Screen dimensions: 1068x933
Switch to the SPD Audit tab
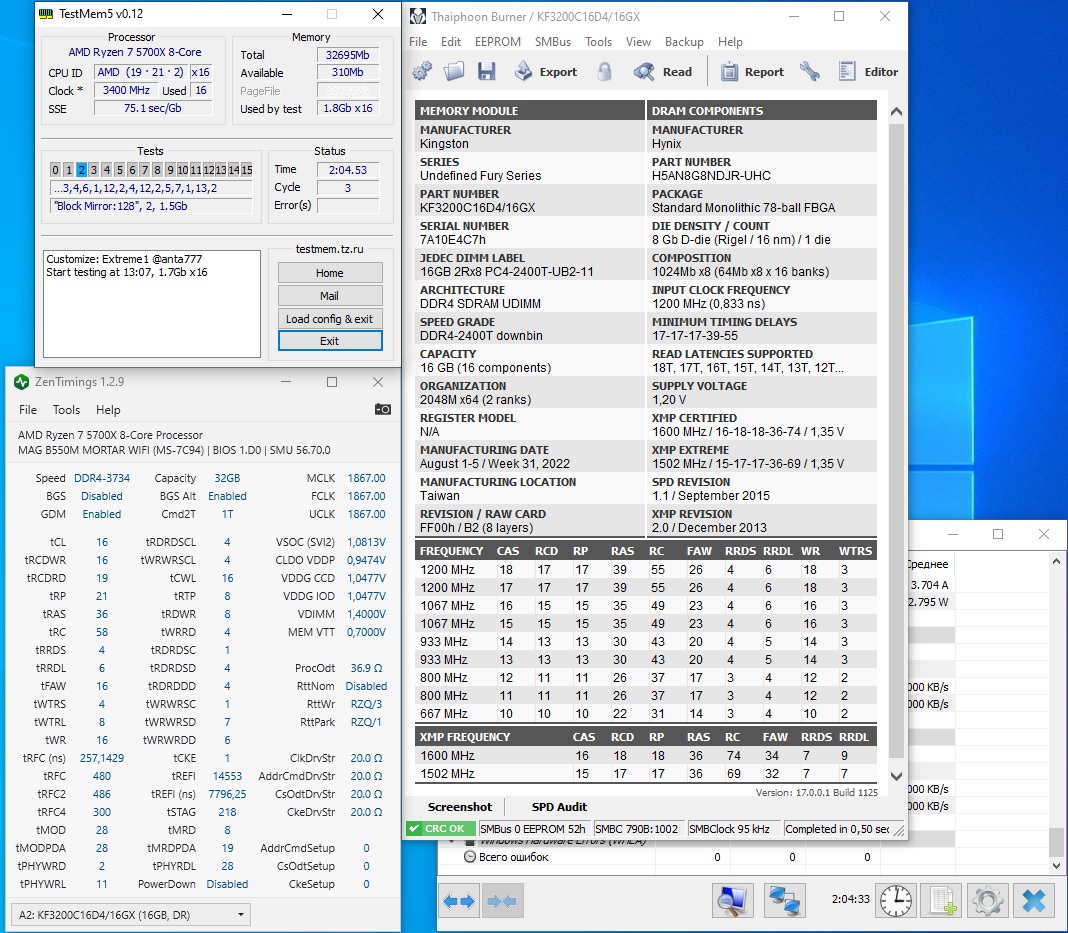pos(559,806)
